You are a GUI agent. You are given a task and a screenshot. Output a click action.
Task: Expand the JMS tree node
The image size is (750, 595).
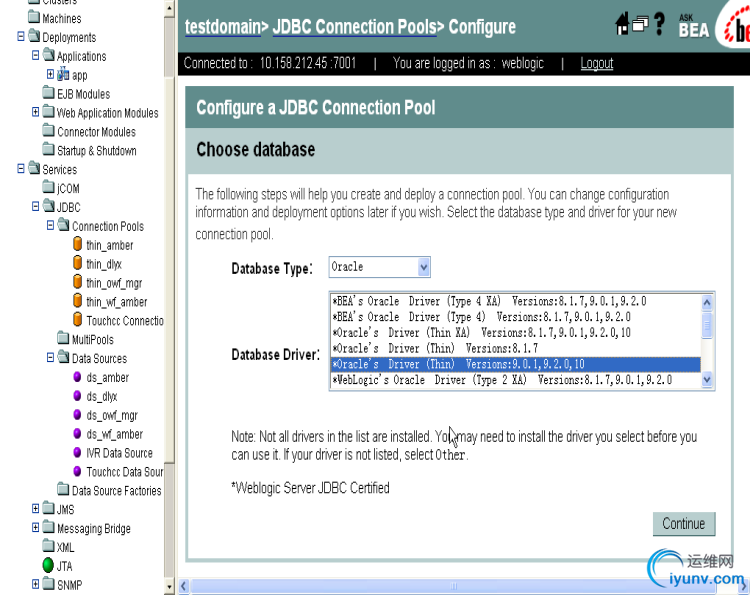[x=35, y=508]
